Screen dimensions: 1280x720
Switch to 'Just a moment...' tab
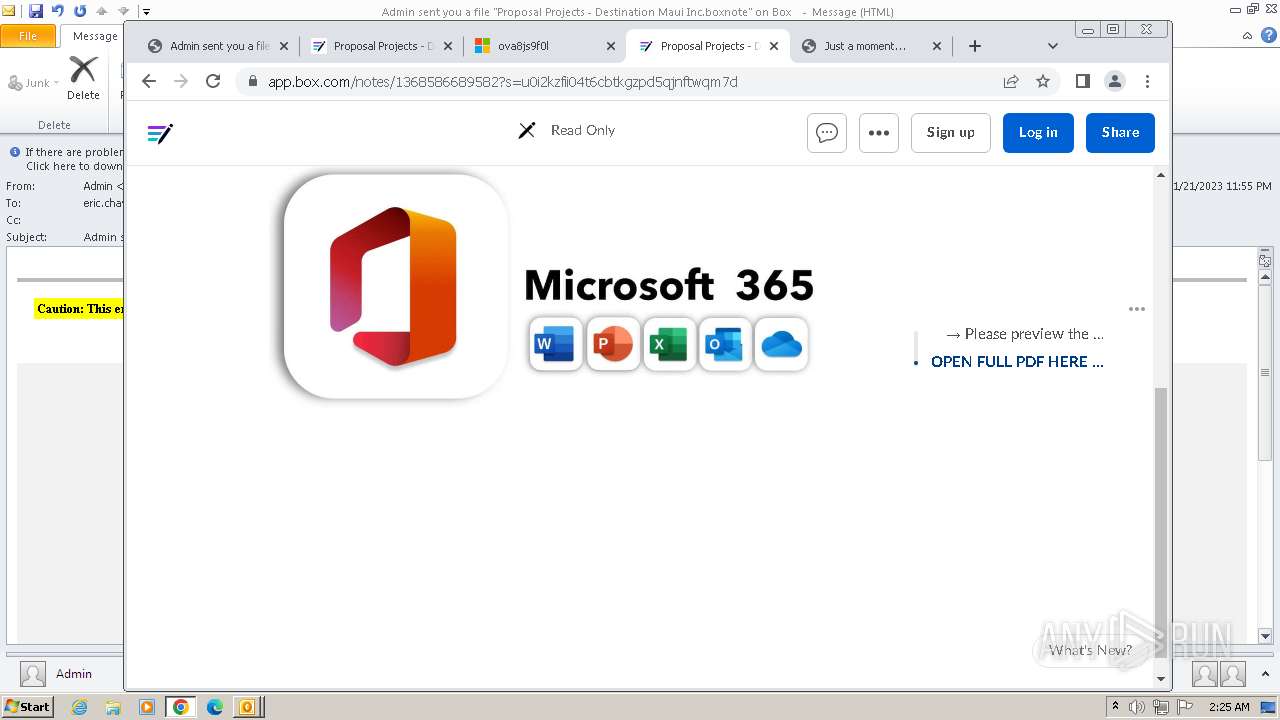[872, 46]
